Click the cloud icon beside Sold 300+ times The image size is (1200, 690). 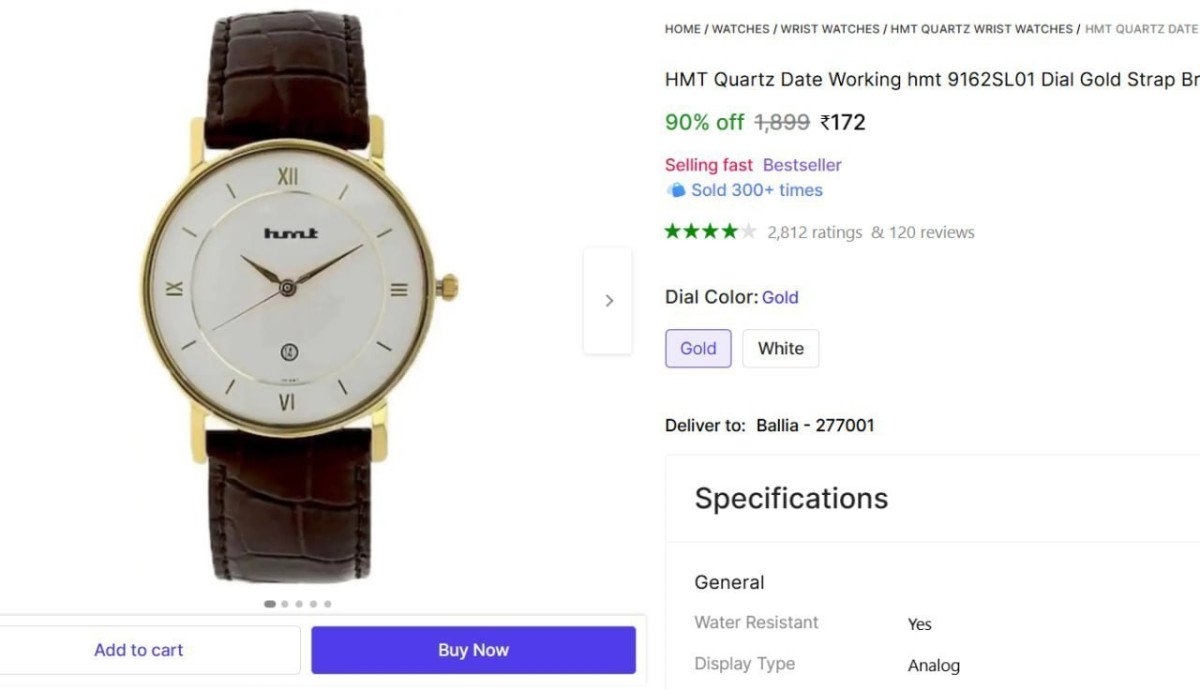pos(676,190)
